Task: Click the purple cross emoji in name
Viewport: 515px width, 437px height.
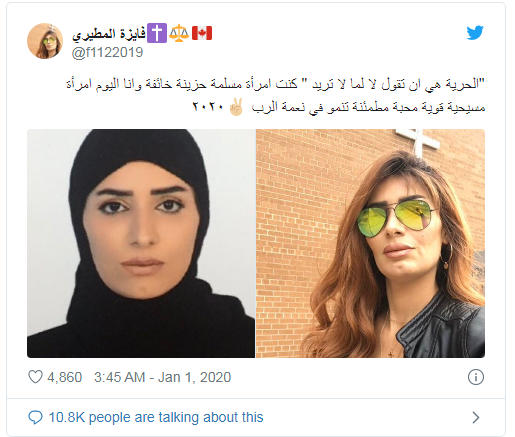Action: pos(157,33)
